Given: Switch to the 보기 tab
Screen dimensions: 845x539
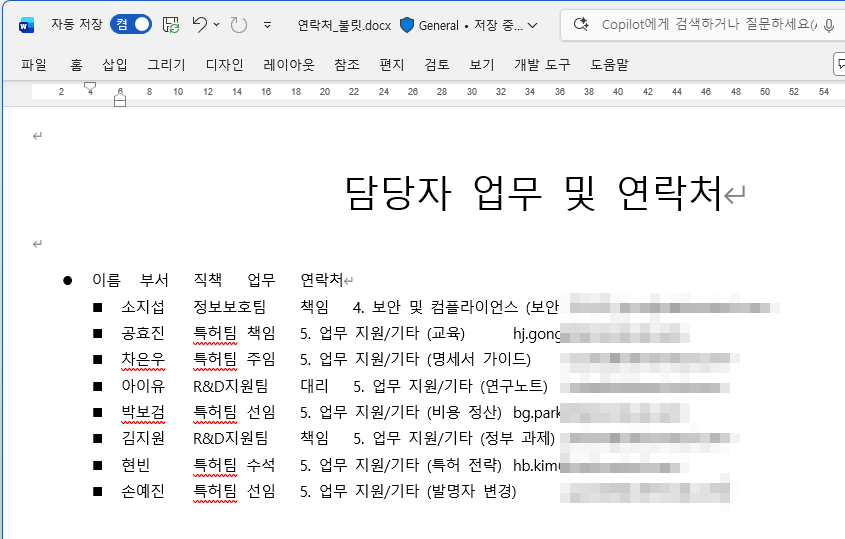Looking at the screenshot, I should [x=482, y=65].
